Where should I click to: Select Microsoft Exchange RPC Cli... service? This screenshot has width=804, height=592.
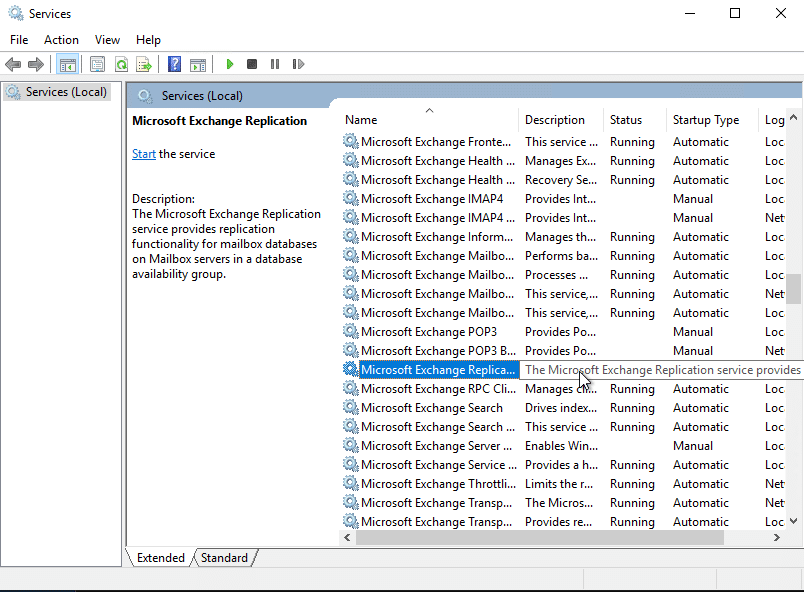pos(438,388)
